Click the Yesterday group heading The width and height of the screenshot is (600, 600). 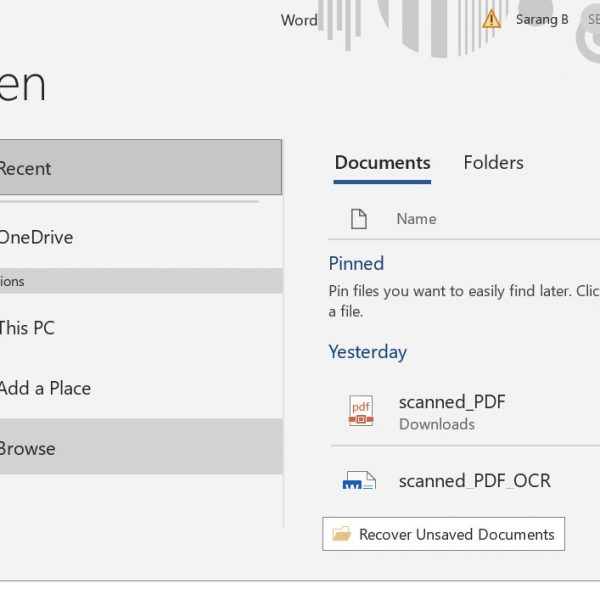click(x=368, y=352)
